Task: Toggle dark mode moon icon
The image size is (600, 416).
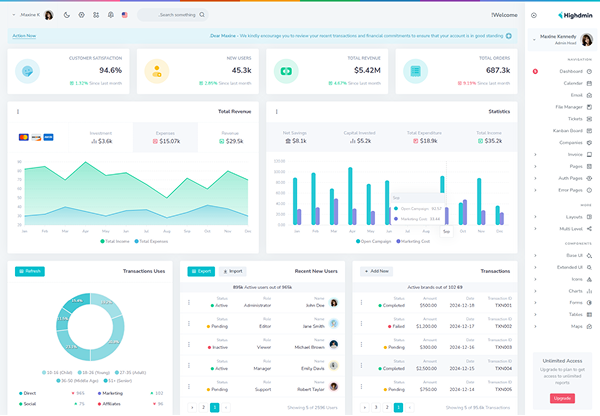Action: pos(67,15)
